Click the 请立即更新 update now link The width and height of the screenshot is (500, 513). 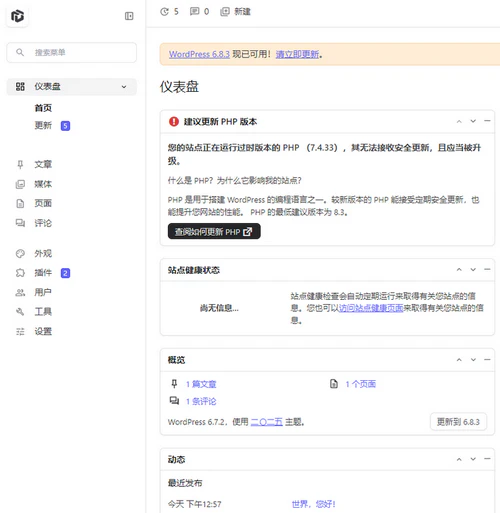297,54
